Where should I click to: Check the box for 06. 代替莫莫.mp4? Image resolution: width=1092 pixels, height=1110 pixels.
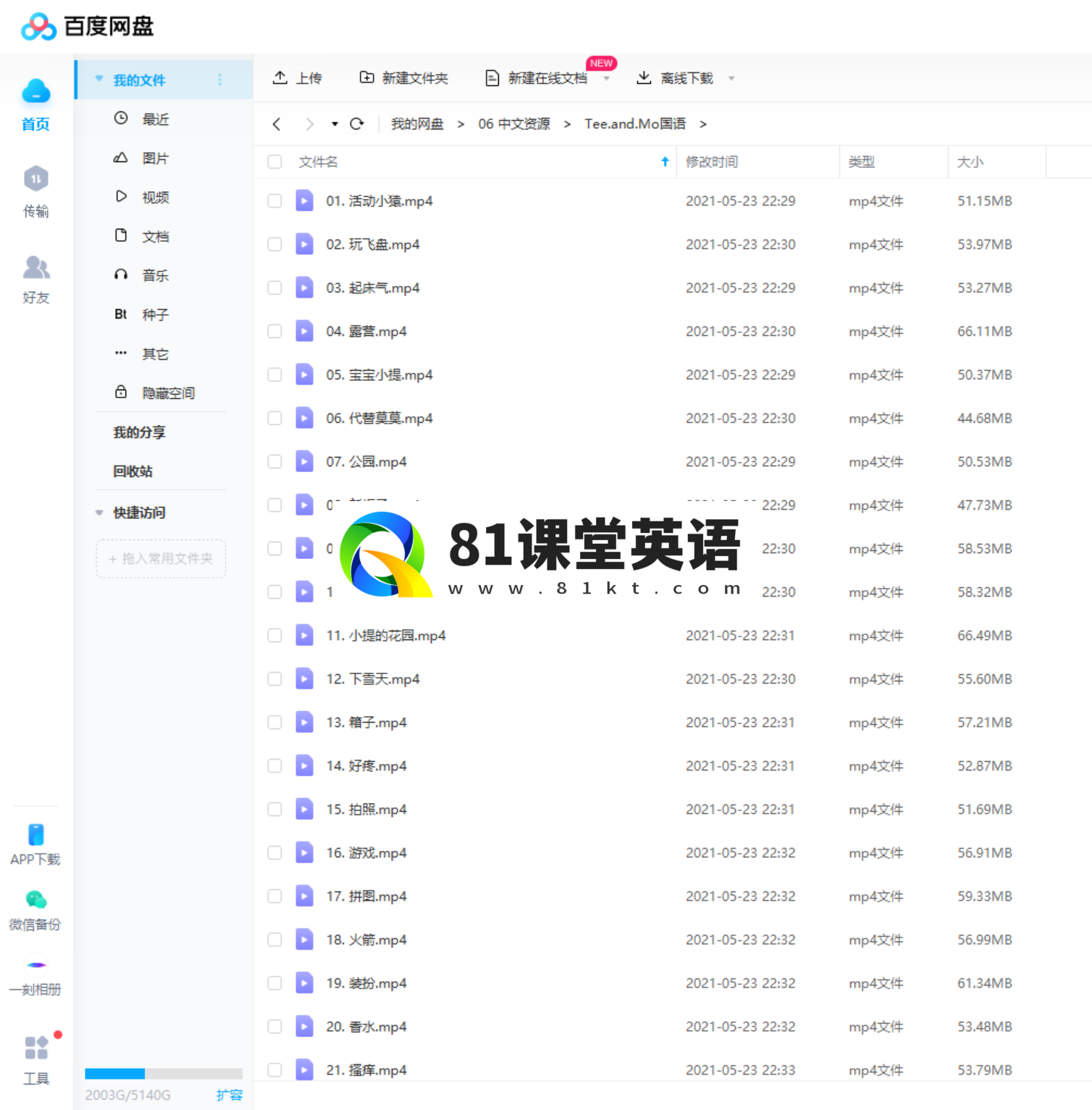[x=274, y=418]
